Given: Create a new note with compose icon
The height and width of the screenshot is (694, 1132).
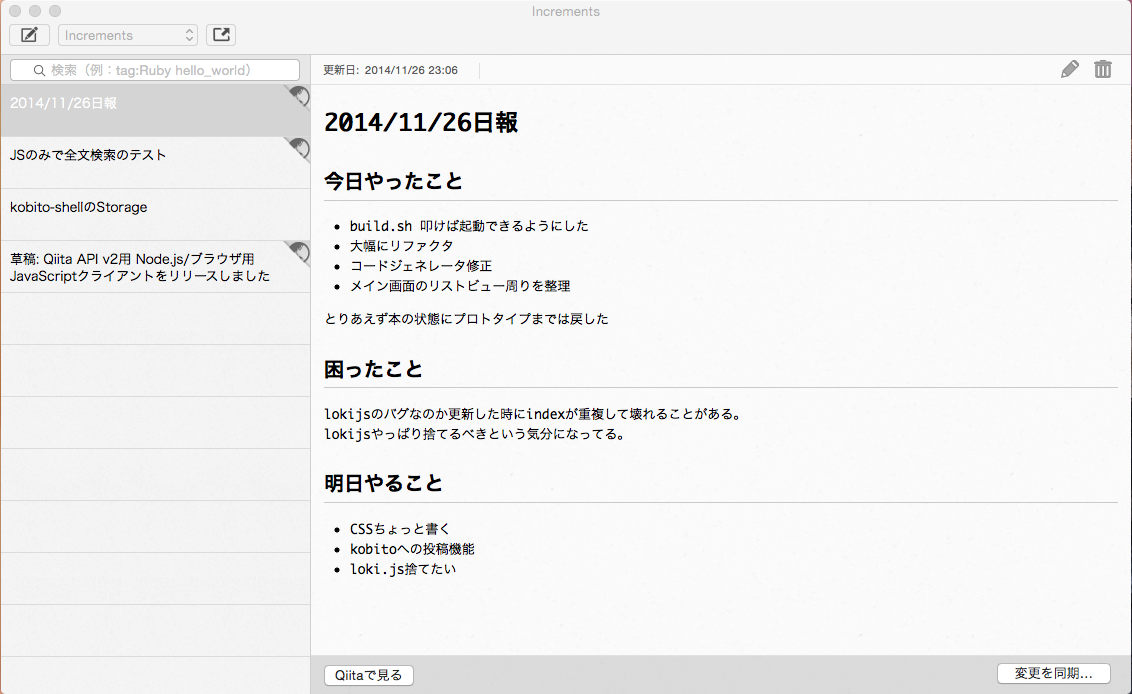Looking at the screenshot, I should (30, 35).
